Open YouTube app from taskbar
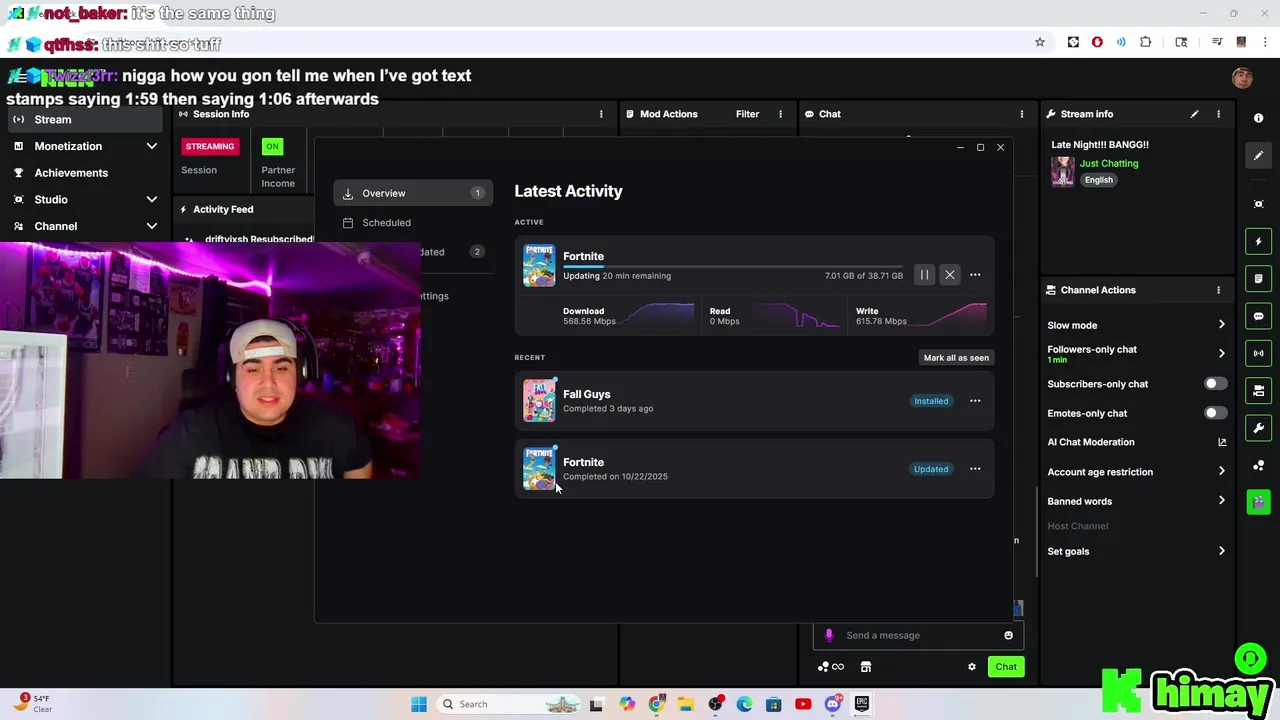The width and height of the screenshot is (1280, 720). point(803,704)
